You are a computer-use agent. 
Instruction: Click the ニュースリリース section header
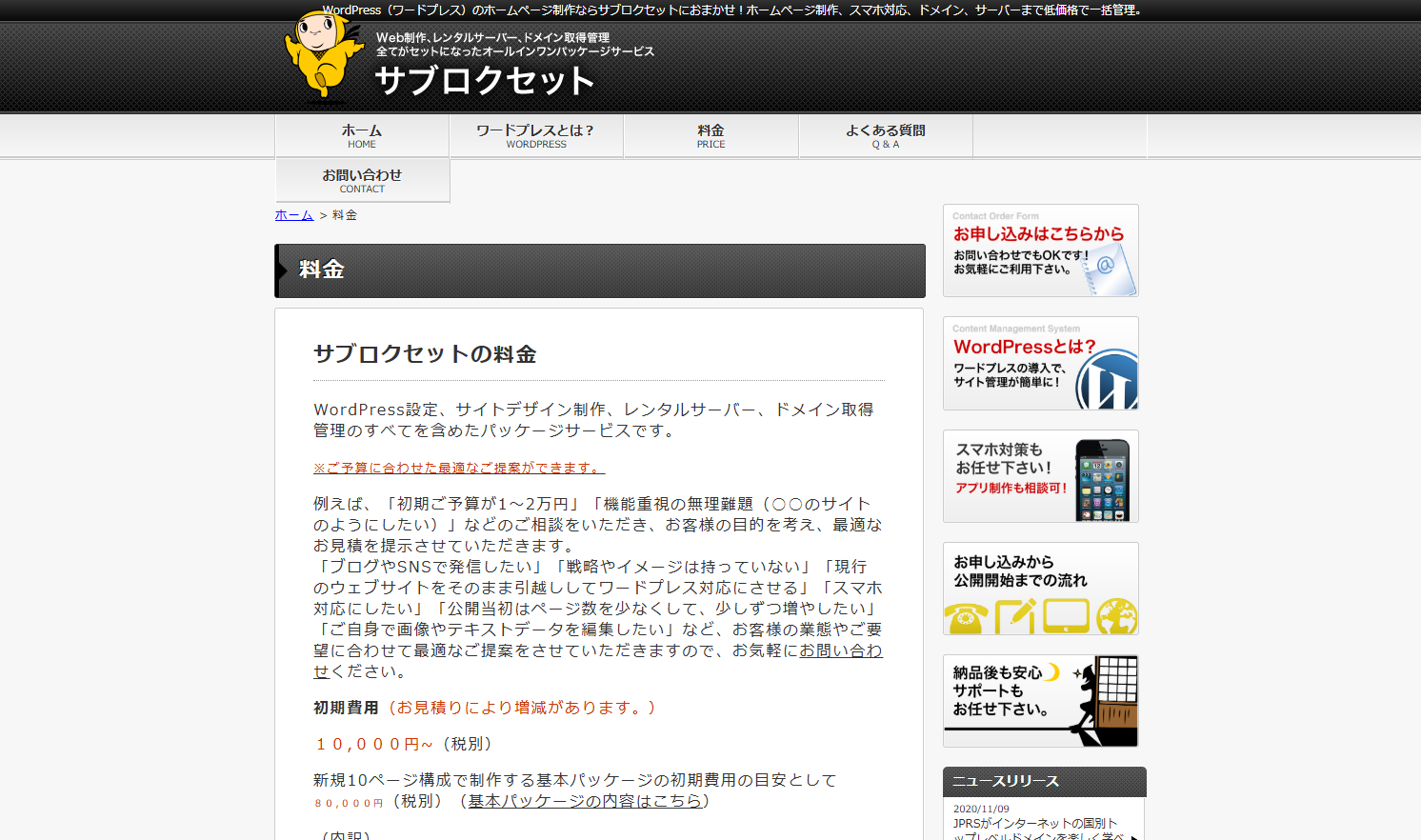[x=1045, y=782]
